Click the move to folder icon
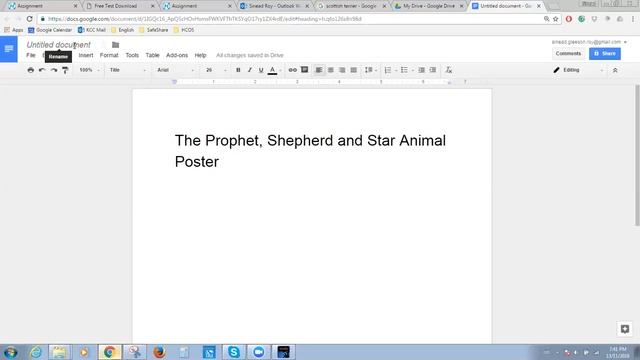 tap(116, 45)
